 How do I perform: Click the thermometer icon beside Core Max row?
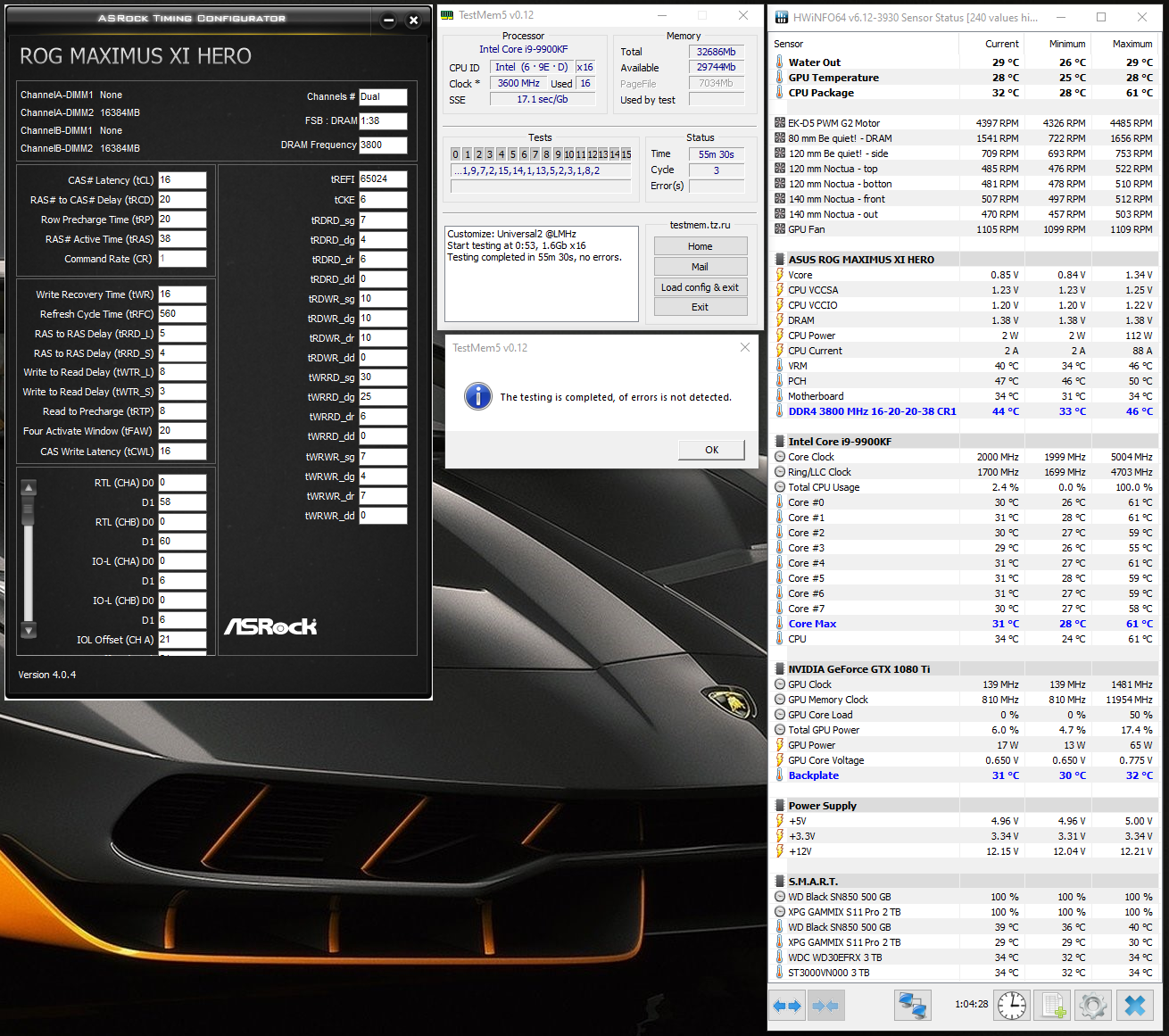(780, 624)
